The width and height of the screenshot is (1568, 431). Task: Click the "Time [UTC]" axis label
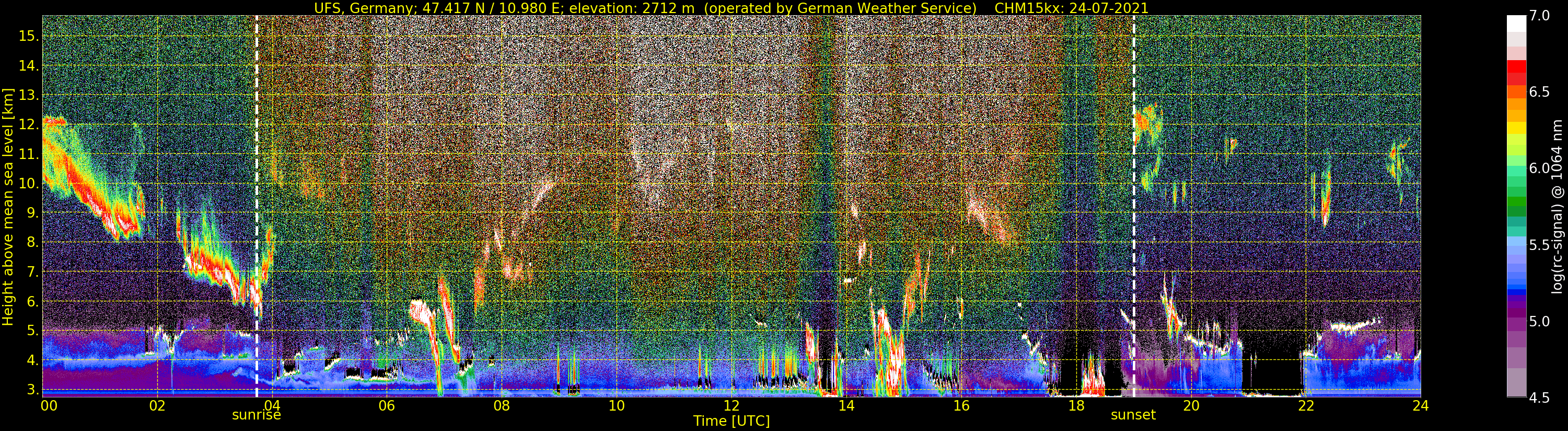pyautogui.click(x=731, y=421)
